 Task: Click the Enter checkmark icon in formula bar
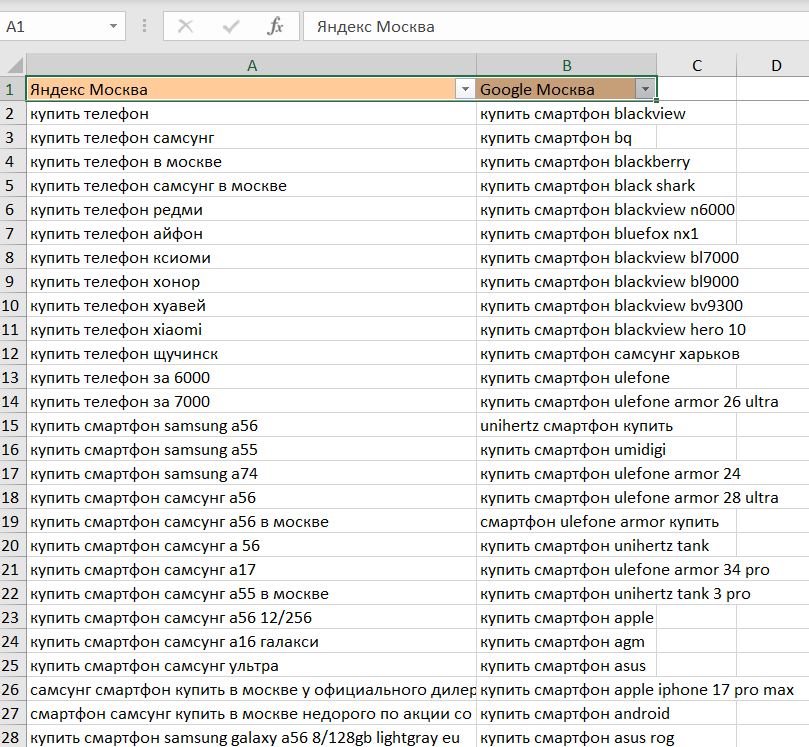(231, 26)
